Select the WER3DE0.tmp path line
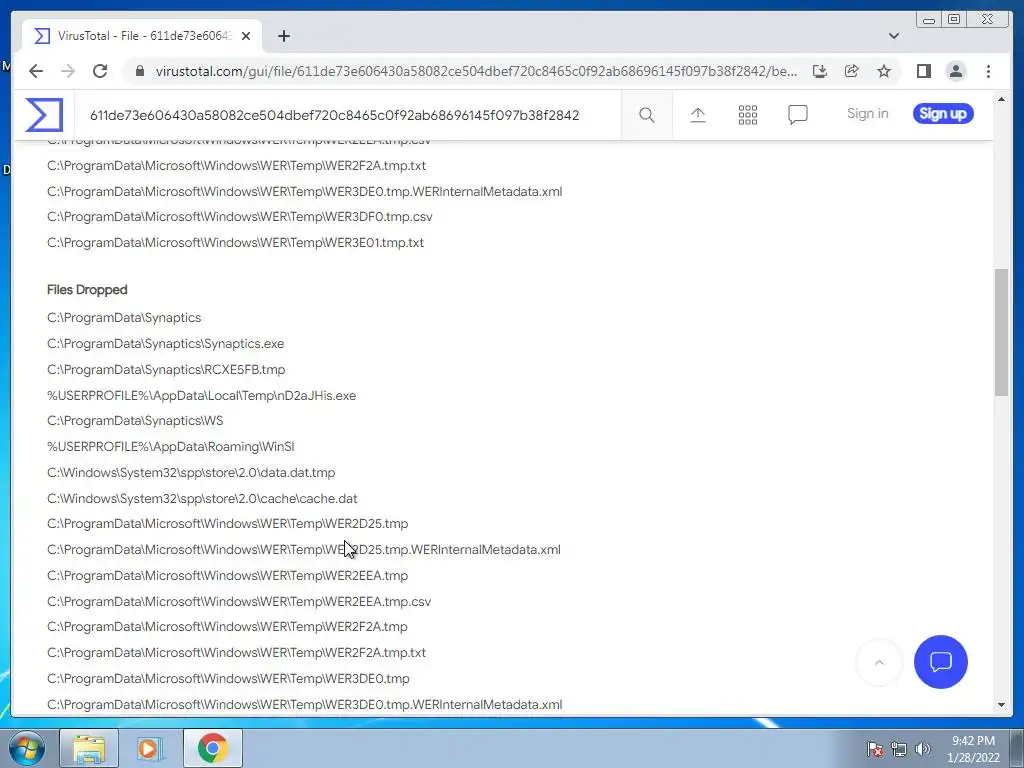1024x768 pixels. (x=228, y=679)
